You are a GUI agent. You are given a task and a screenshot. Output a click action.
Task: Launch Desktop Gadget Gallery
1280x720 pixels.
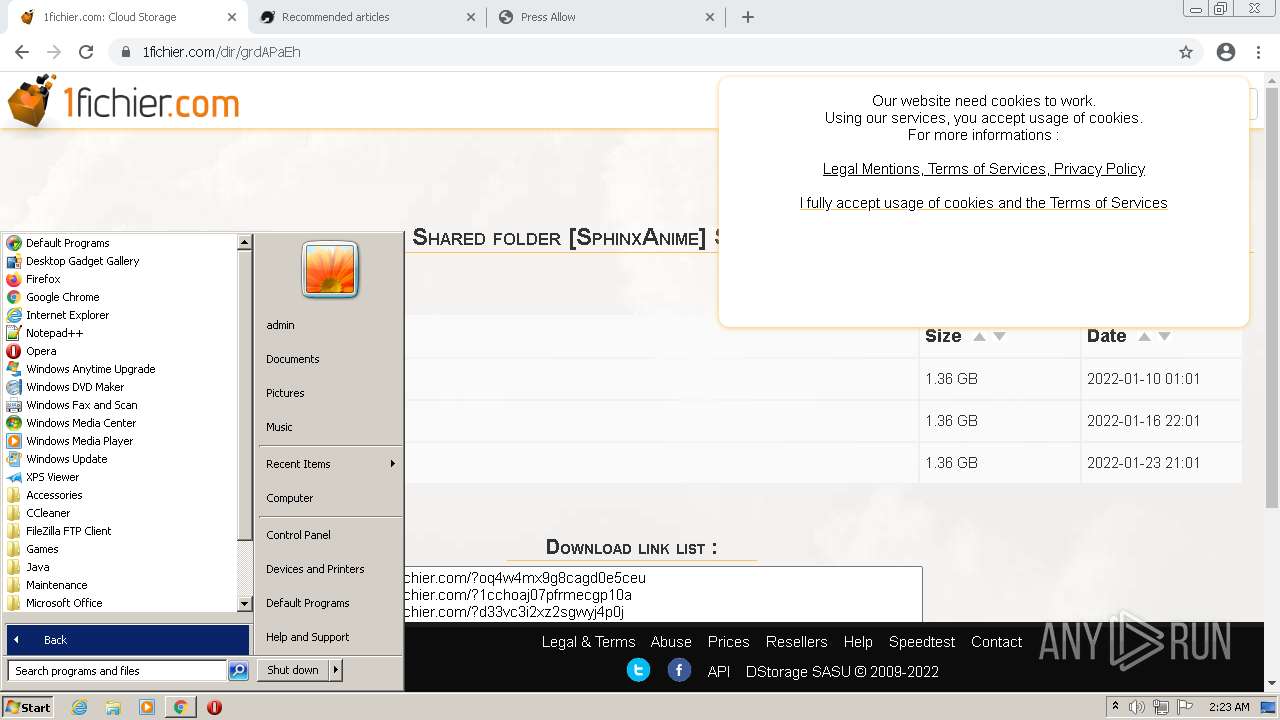[82, 261]
